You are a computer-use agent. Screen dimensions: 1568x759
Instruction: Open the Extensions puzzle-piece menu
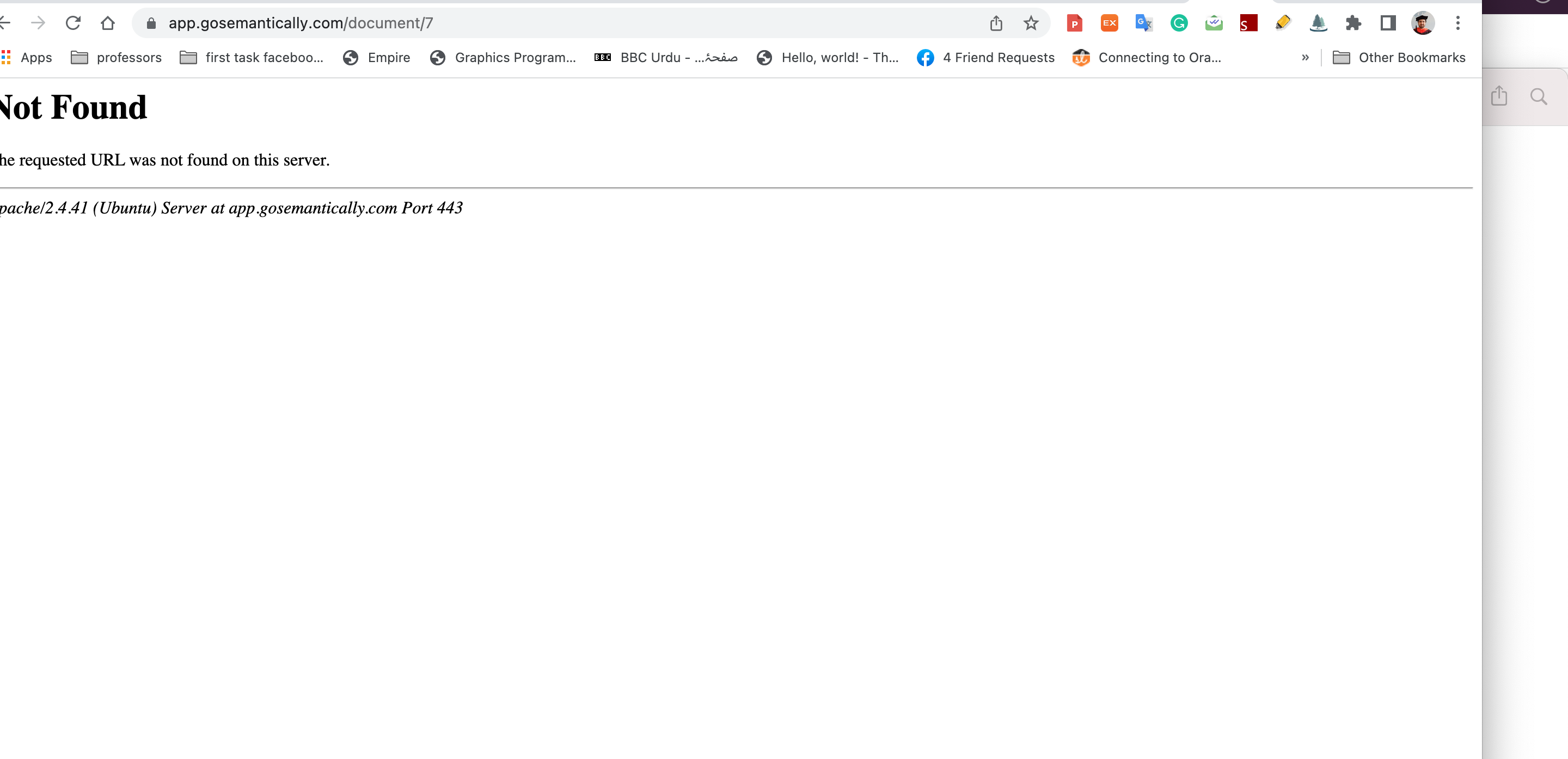click(x=1353, y=23)
